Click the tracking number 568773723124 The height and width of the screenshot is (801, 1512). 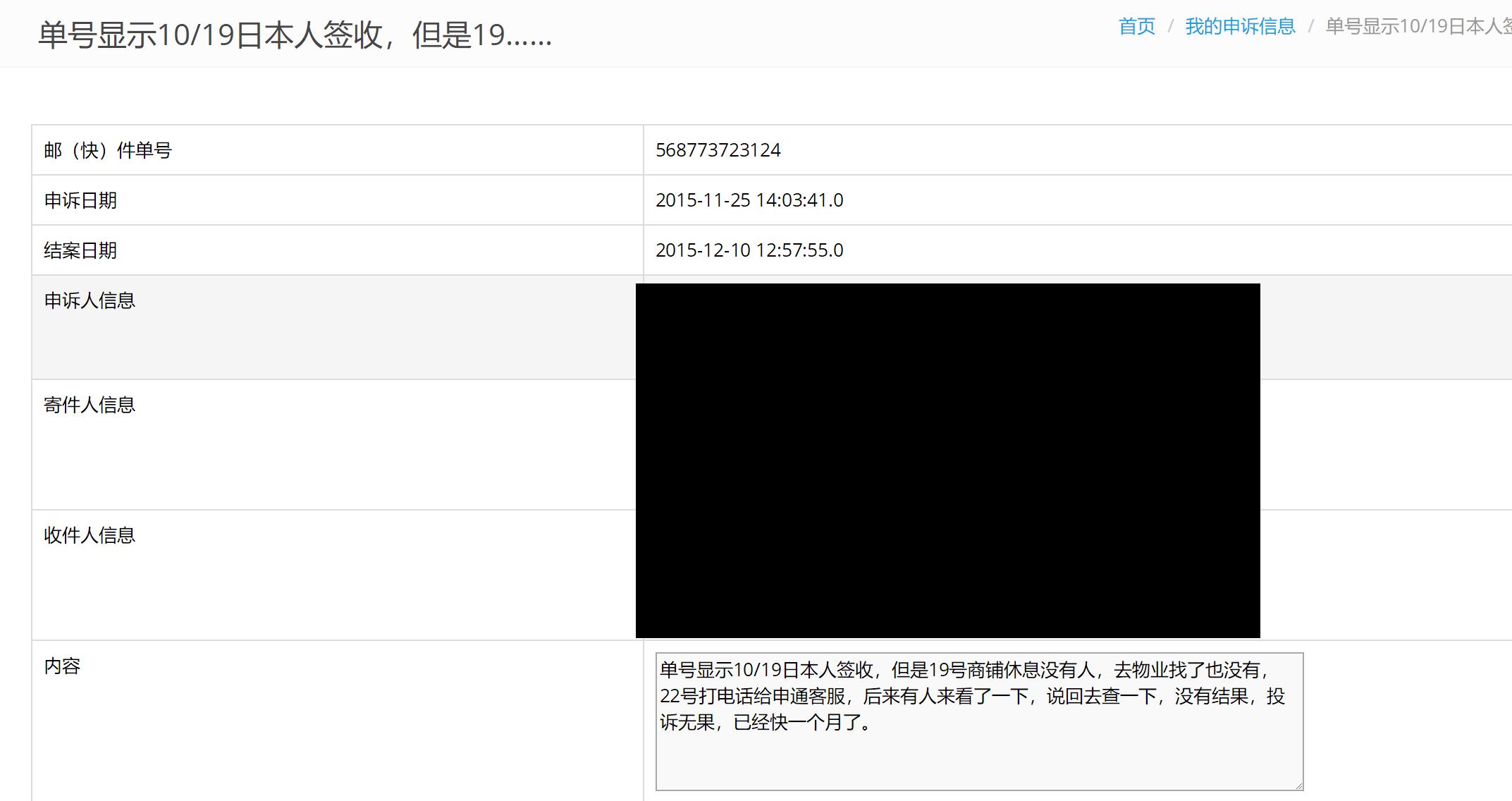(x=718, y=150)
